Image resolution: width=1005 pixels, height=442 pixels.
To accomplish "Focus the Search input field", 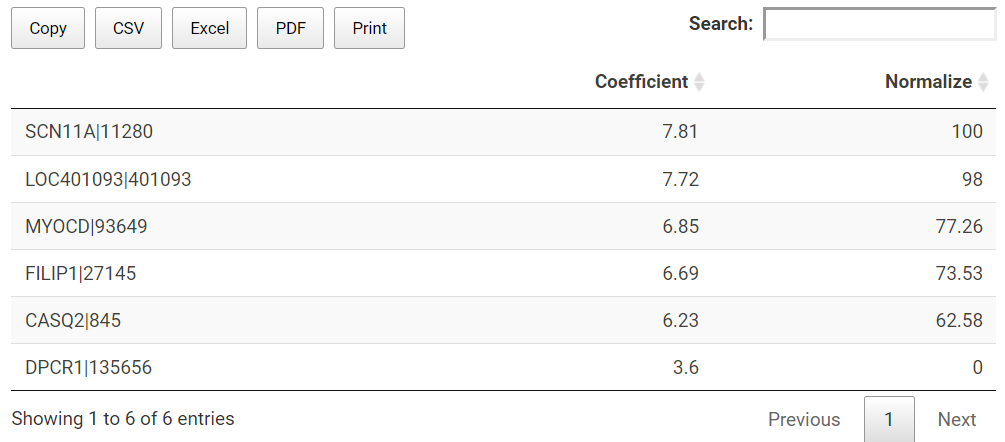I will tap(880, 24).
